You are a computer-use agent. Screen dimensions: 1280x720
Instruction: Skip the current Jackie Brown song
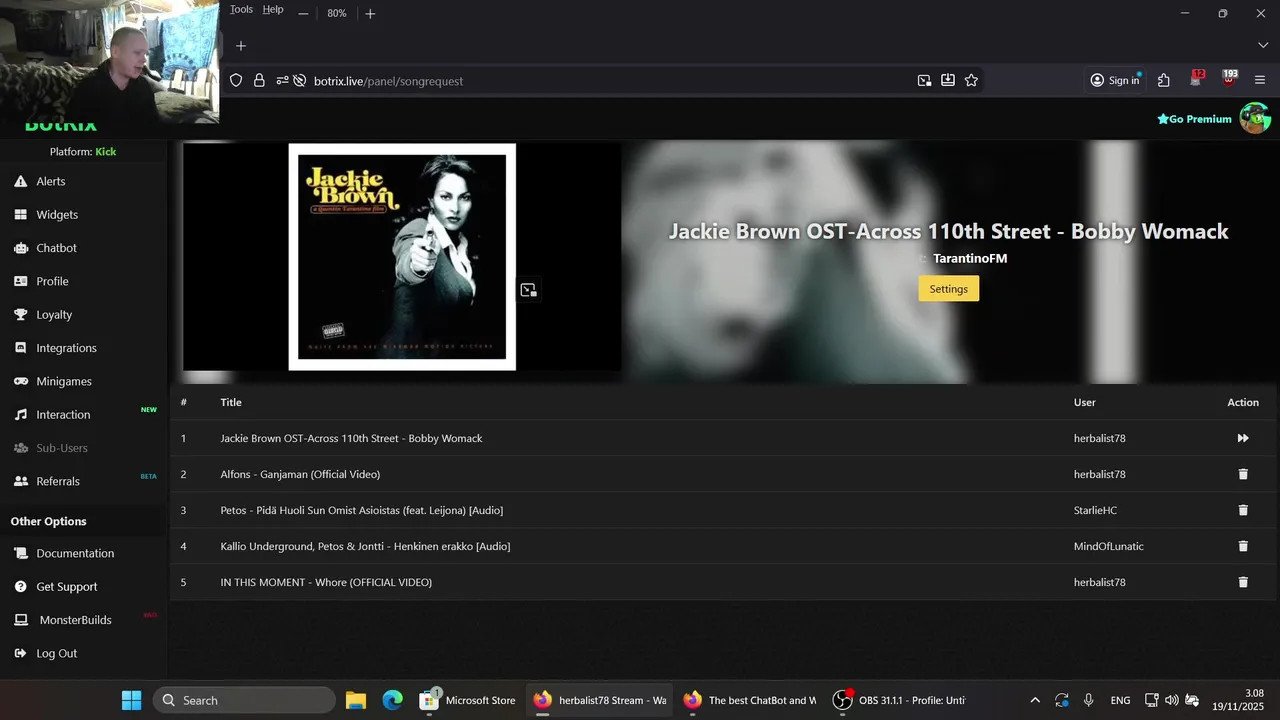(1243, 438)
